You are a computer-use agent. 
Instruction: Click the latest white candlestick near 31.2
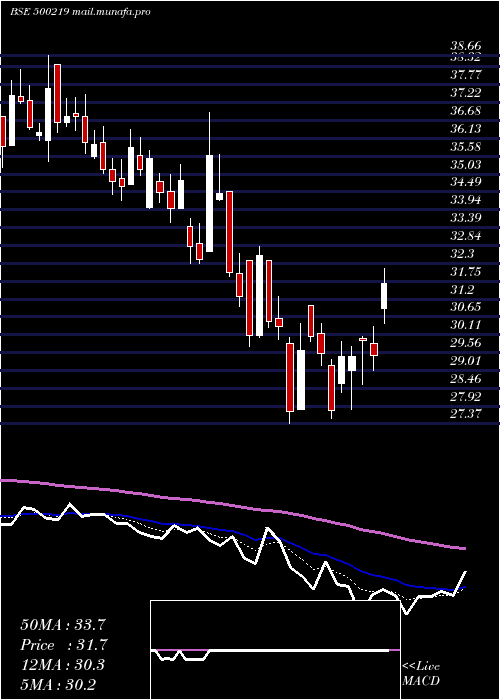pos(384,296)
